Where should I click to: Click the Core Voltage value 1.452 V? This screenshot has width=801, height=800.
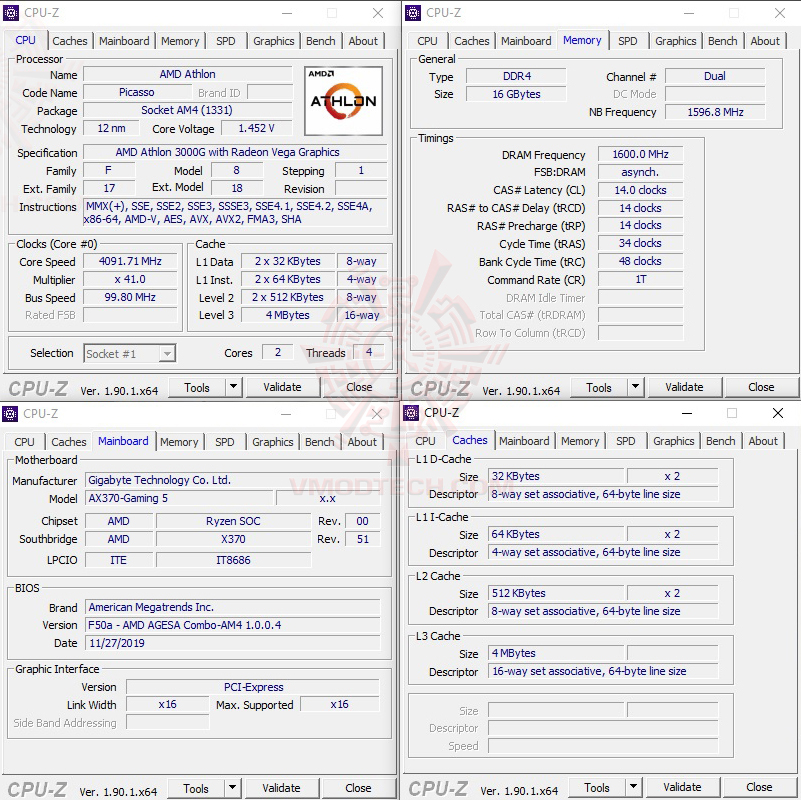point(256,128)
